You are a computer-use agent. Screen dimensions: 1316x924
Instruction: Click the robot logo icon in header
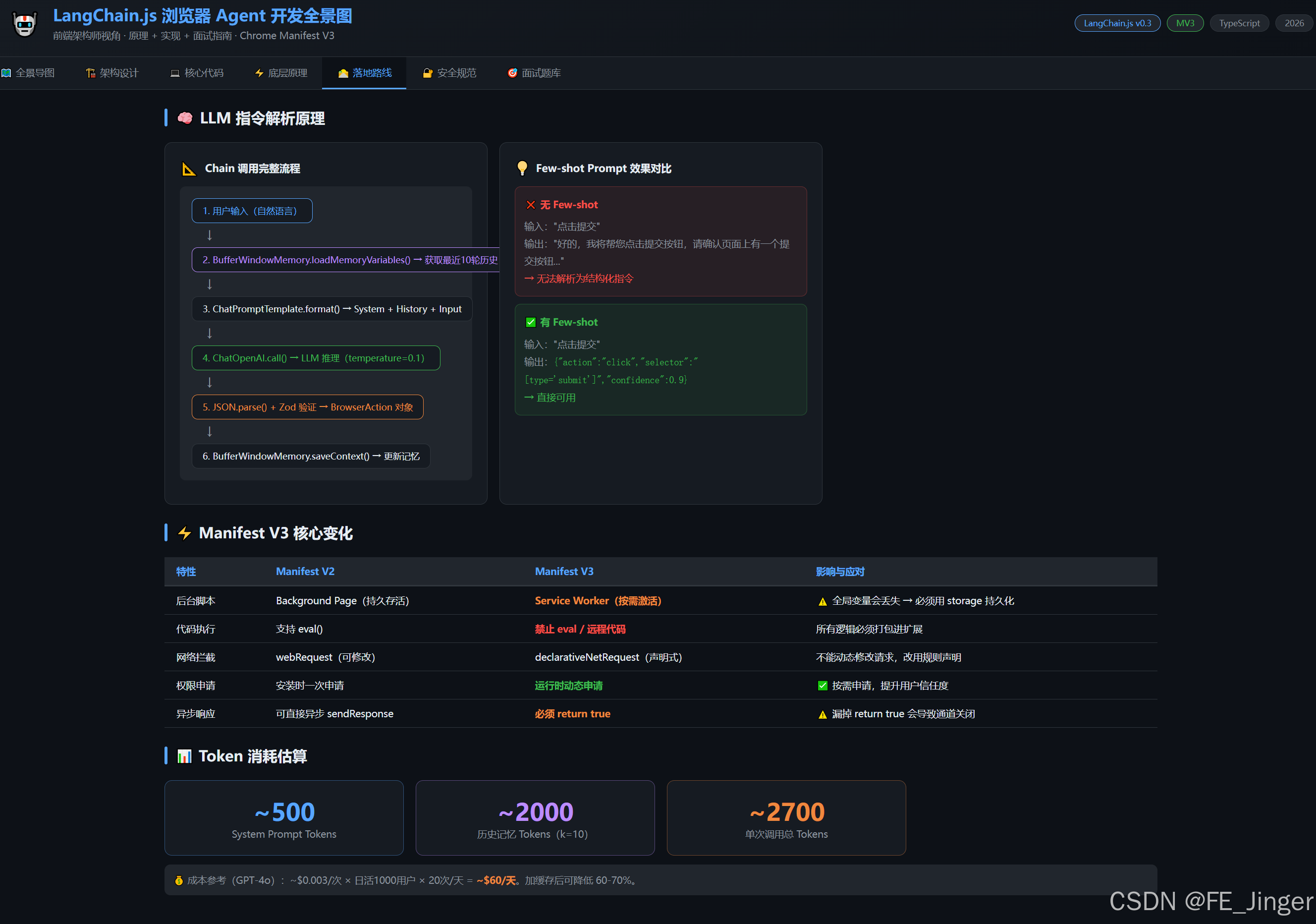[x=25, y=25]
